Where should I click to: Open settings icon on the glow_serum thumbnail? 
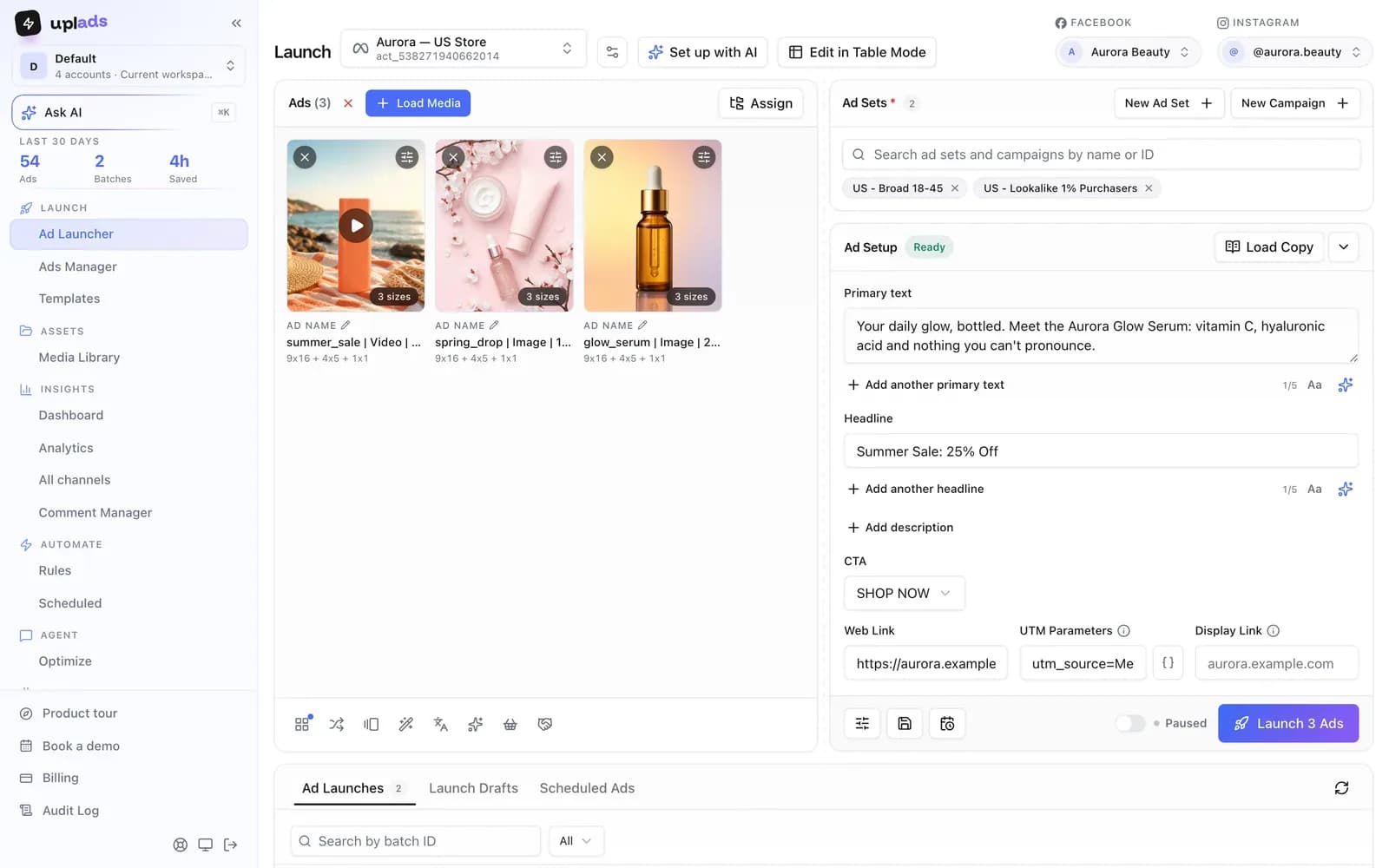[x=703, y=157]
